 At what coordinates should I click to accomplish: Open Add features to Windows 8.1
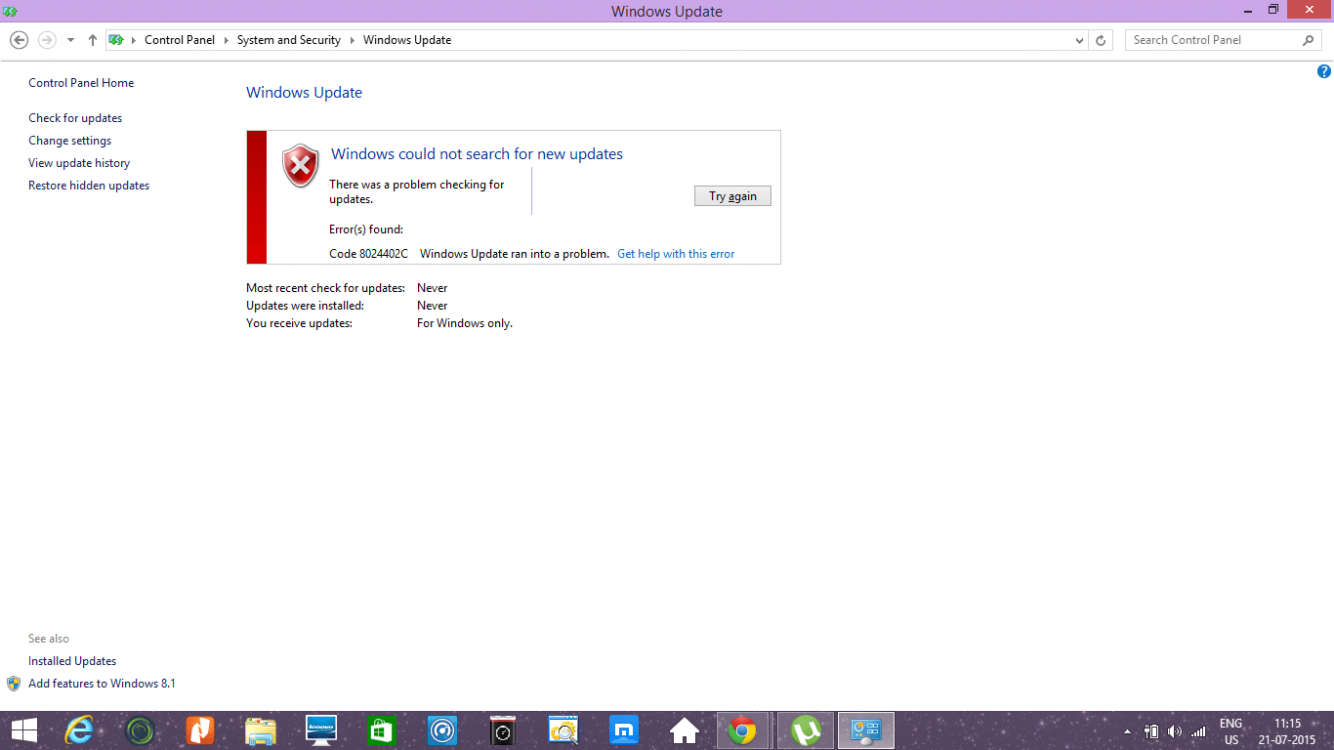tap(102, 684)
